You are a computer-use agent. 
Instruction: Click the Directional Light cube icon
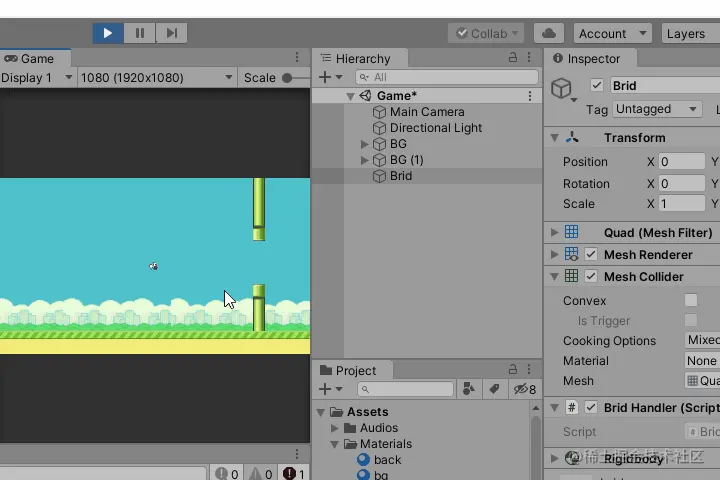[379, 128]
